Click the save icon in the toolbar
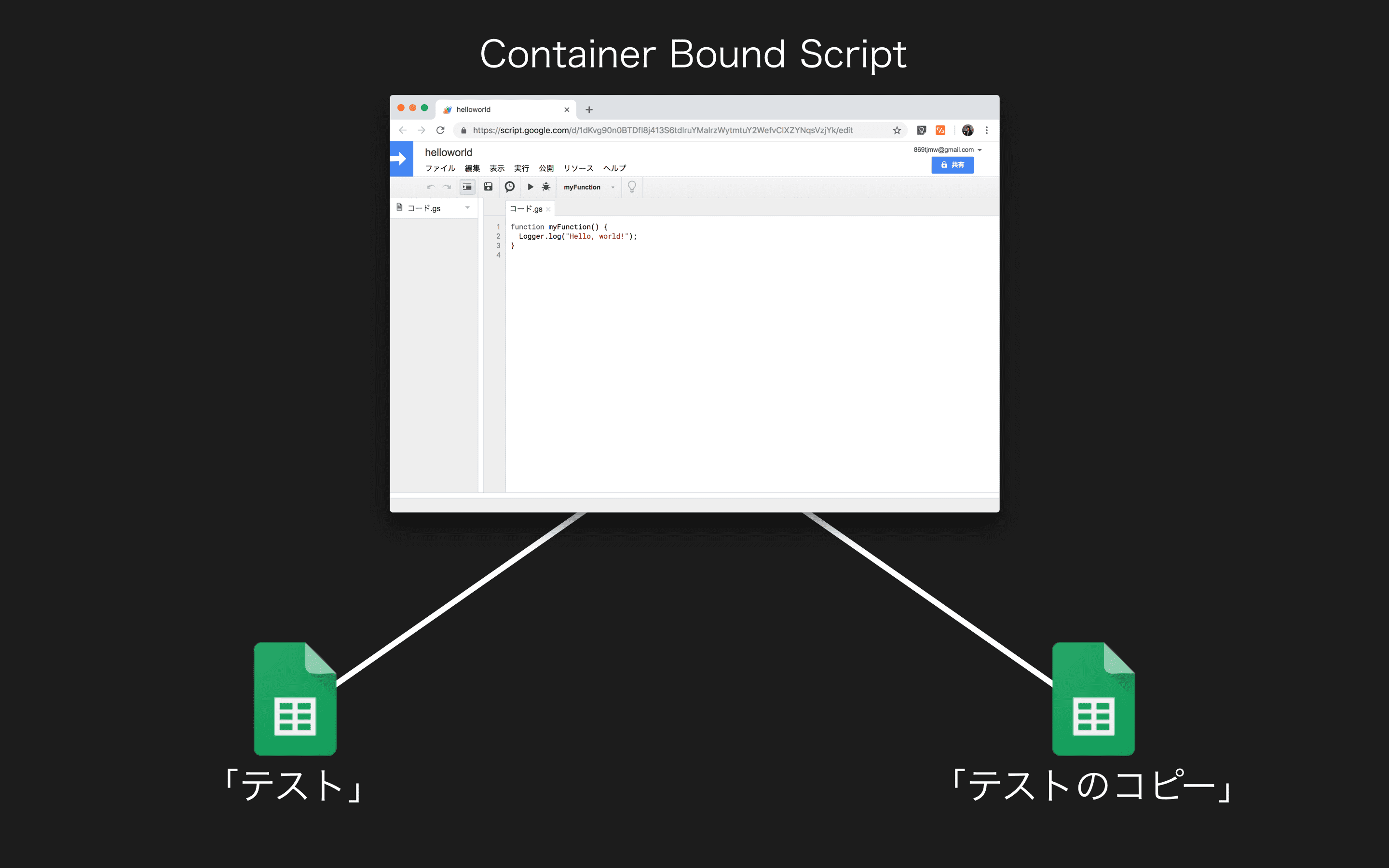This screenshot has width=1389, height=868. point(486,187)
